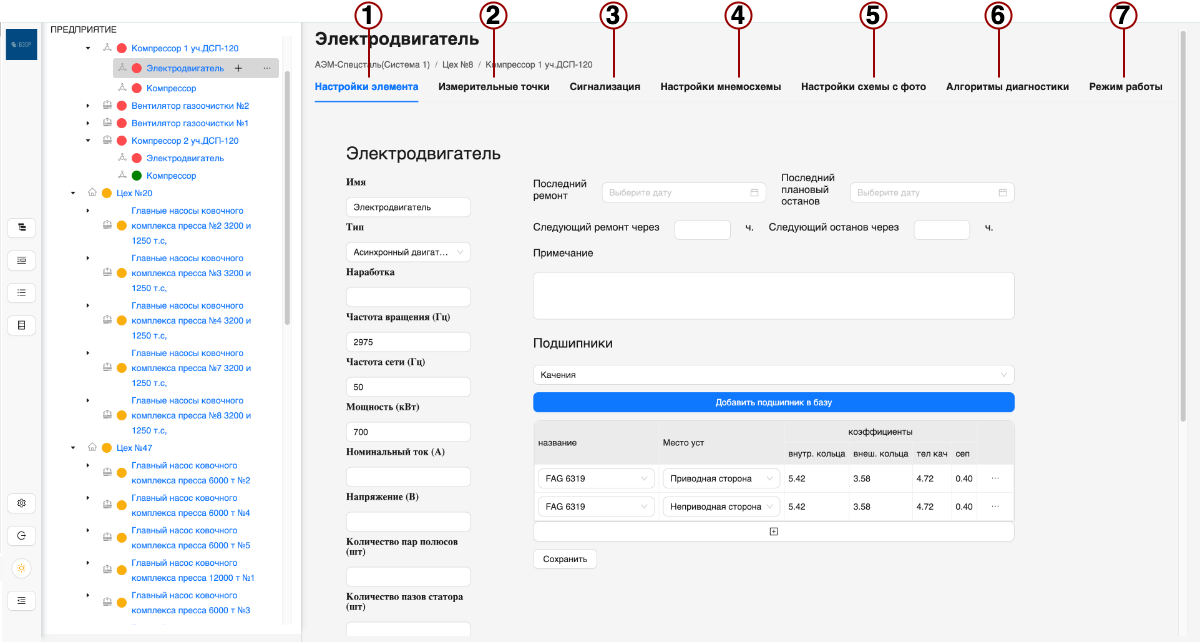Image resolution: width=1200 pixels, height=643 pixels.
Task: Click the Примечание text area
Action: [773, 296]
